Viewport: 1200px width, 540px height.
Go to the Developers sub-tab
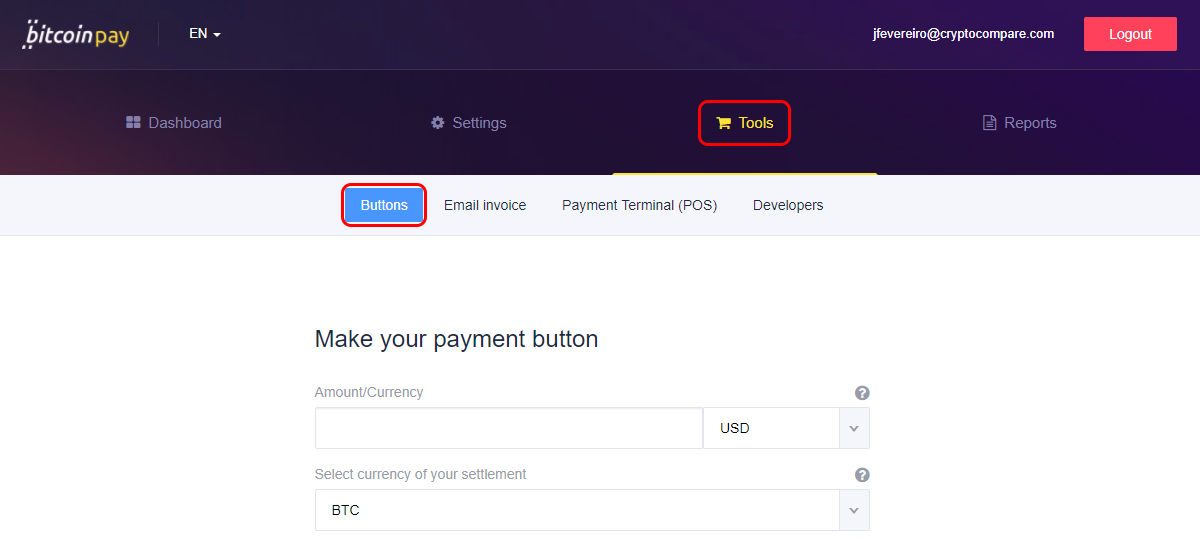point(788,205)
